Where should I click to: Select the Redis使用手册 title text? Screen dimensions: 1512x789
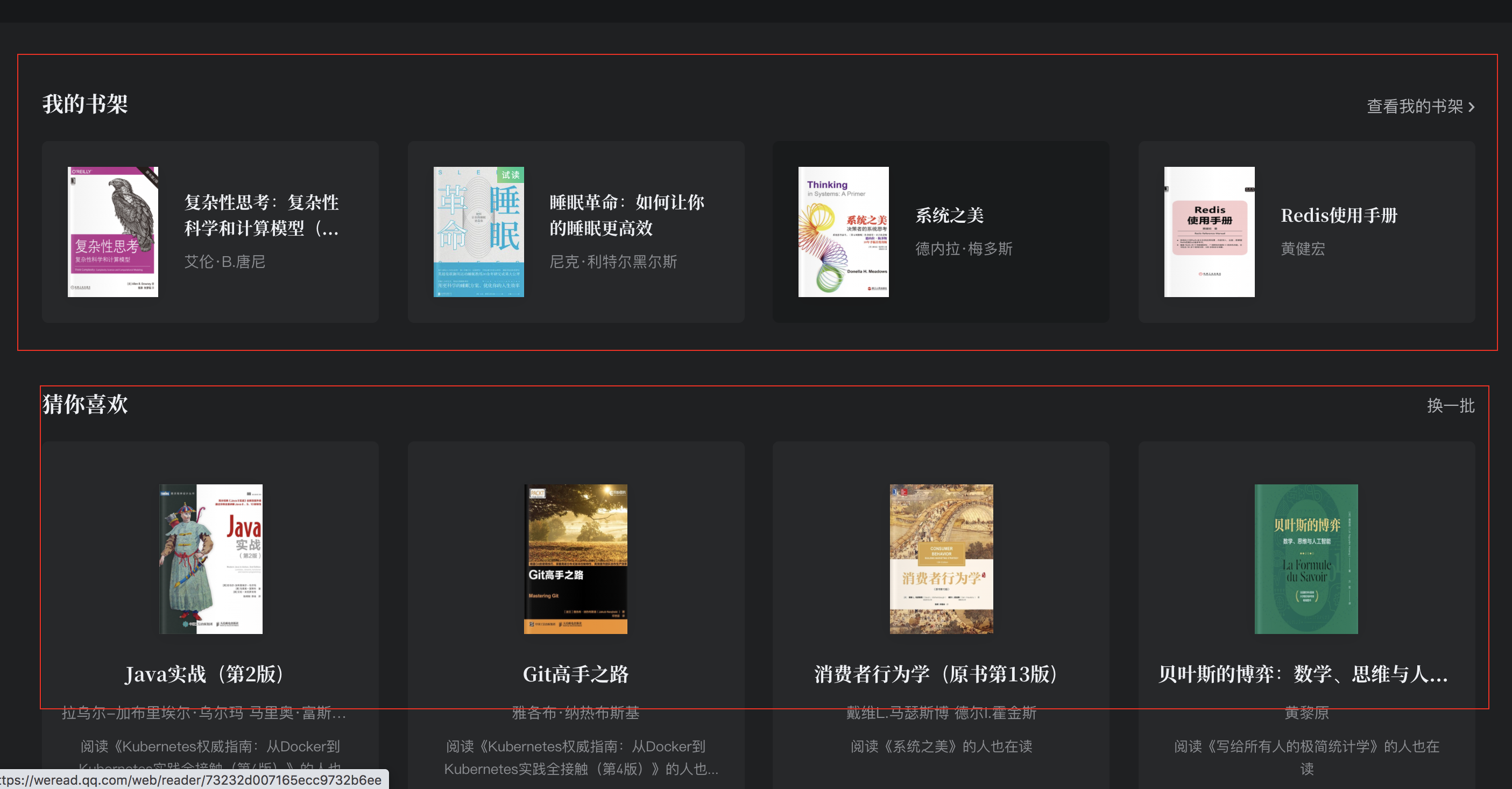pyautogui.click(x=1339, y=215)
